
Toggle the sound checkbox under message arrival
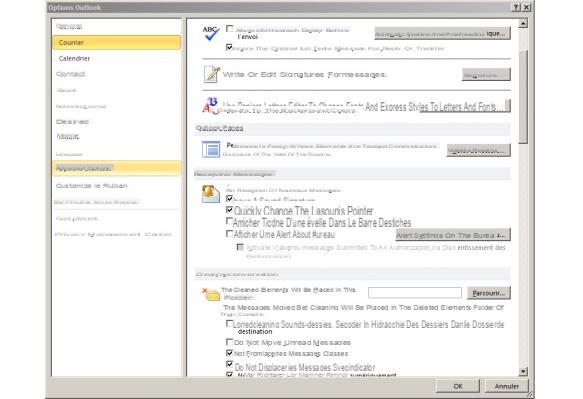pyautogui.click(x=229, y=199)
